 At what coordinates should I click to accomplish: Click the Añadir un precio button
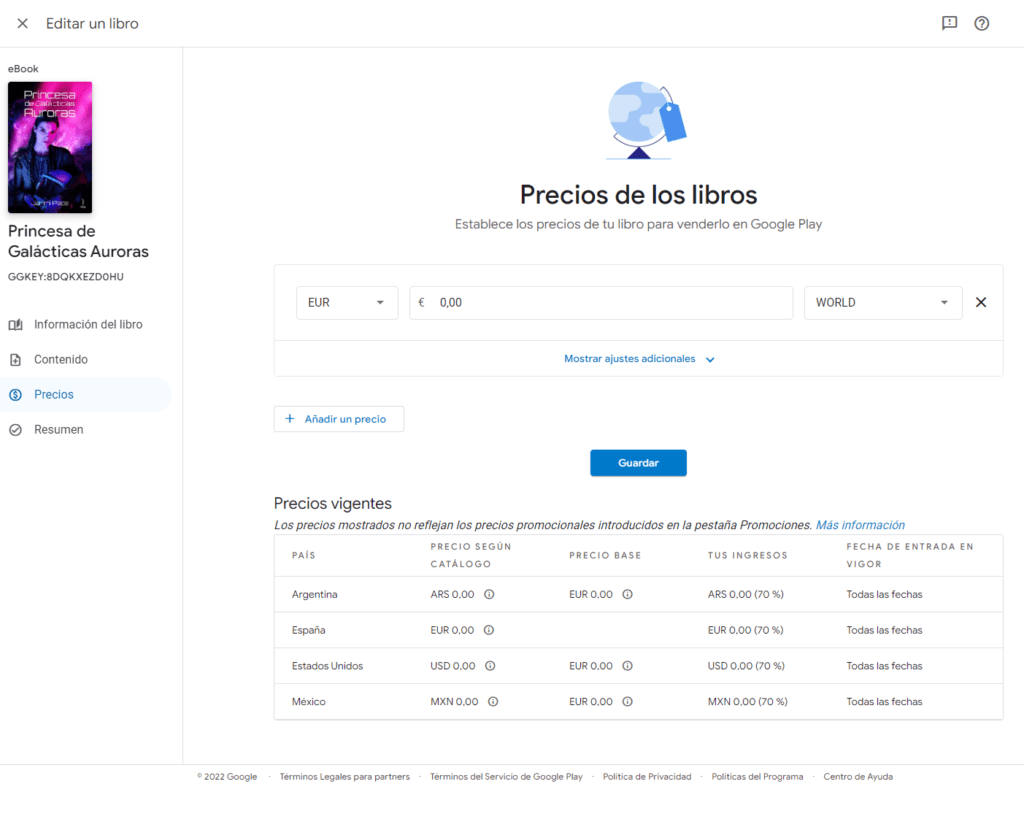[338, 418]
